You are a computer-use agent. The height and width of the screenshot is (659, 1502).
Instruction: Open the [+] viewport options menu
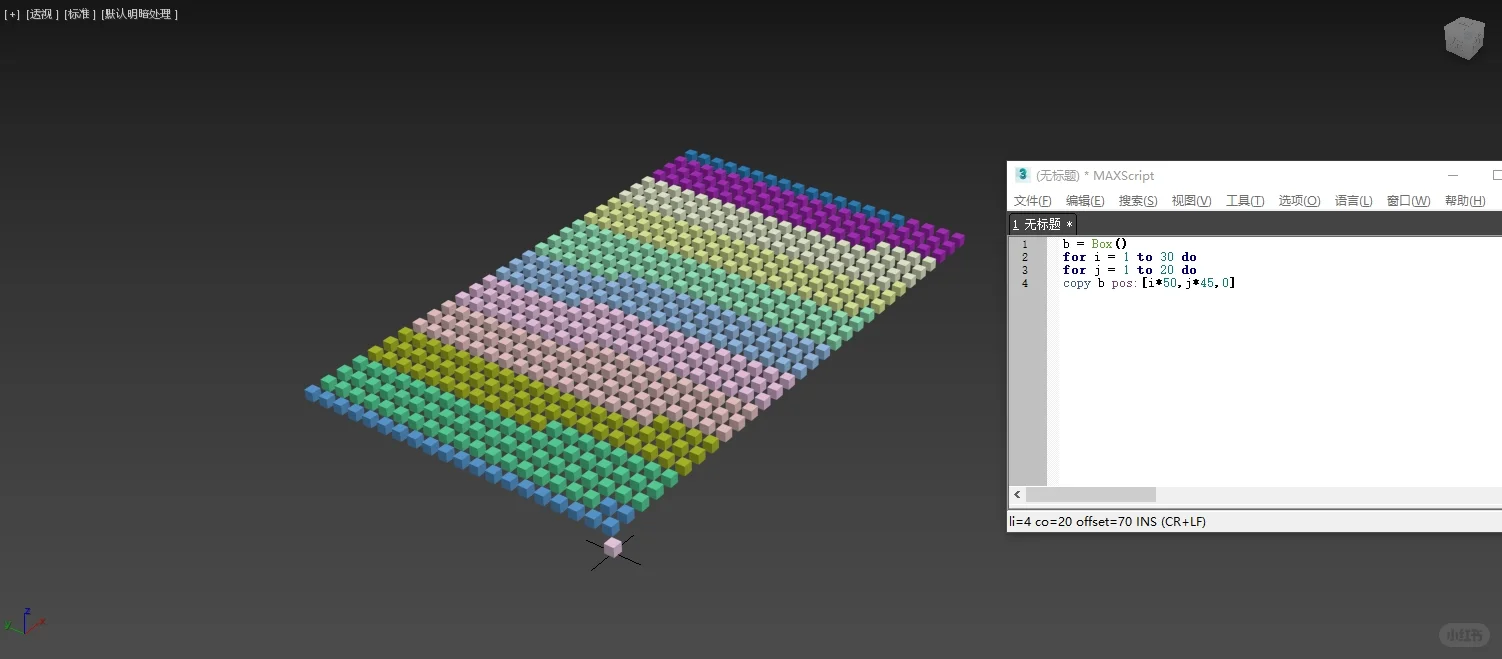click(x=11, y=13)
